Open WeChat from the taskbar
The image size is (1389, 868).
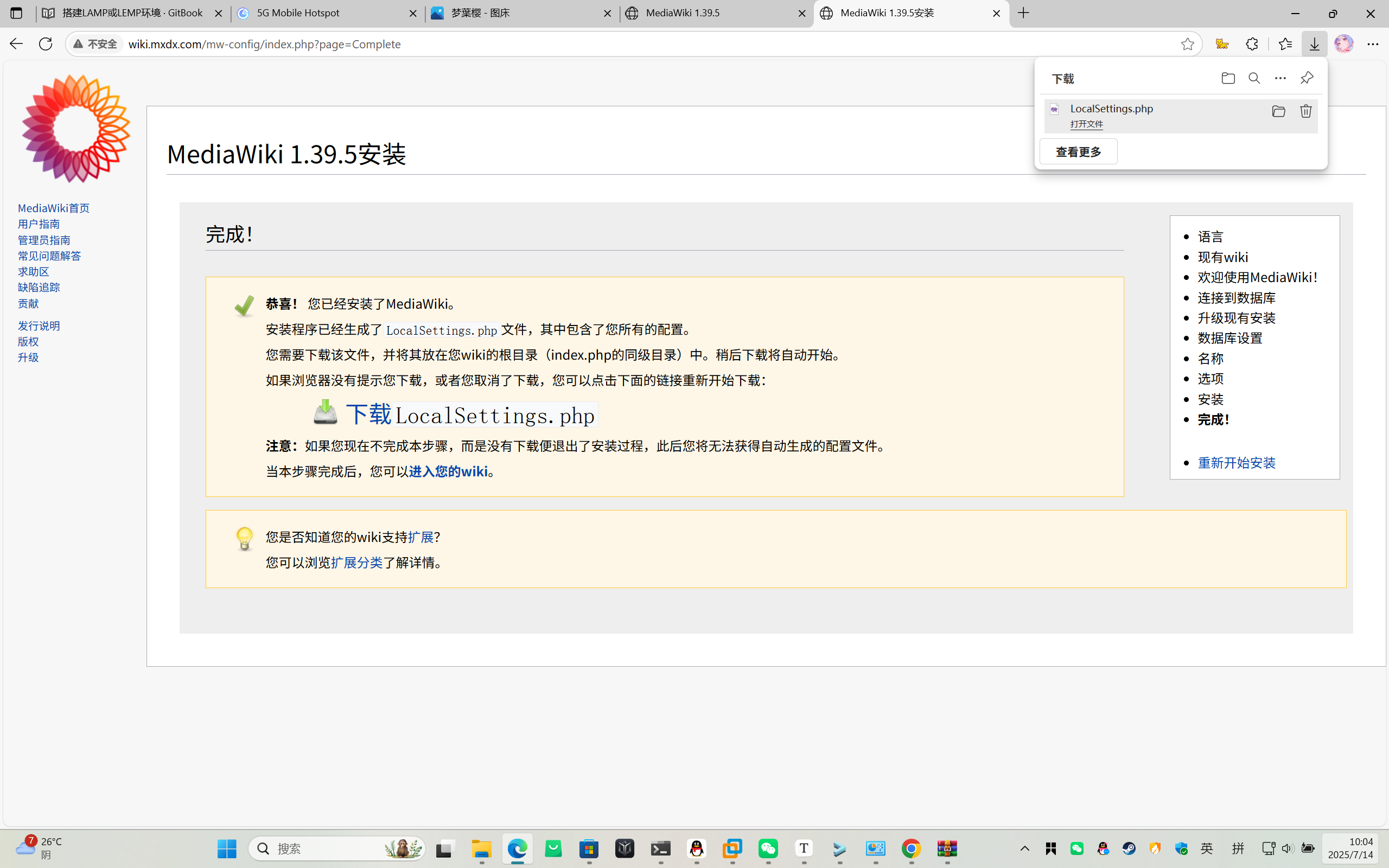(x=768, y=848)
